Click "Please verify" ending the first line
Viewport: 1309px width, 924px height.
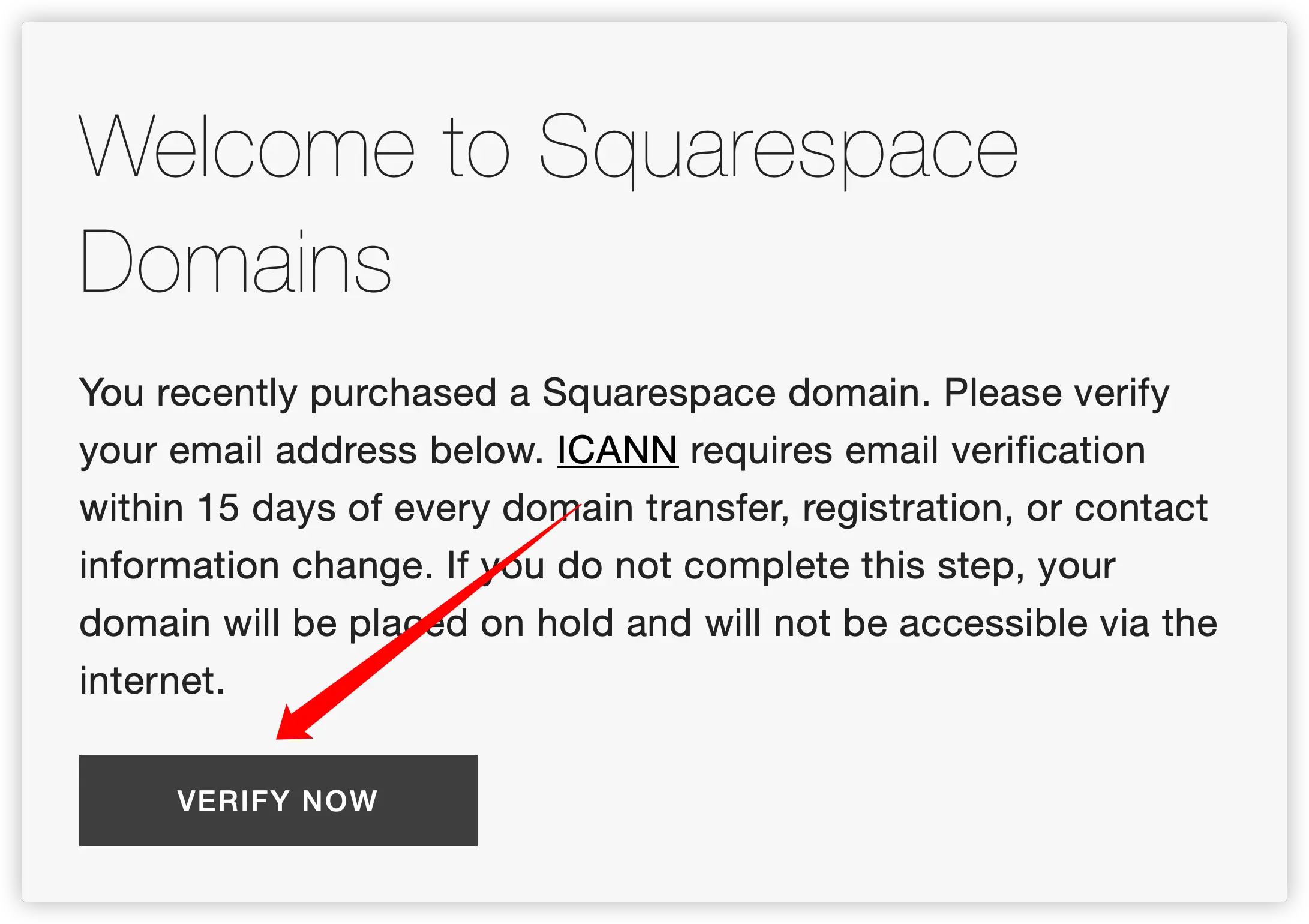(1056, 394)
